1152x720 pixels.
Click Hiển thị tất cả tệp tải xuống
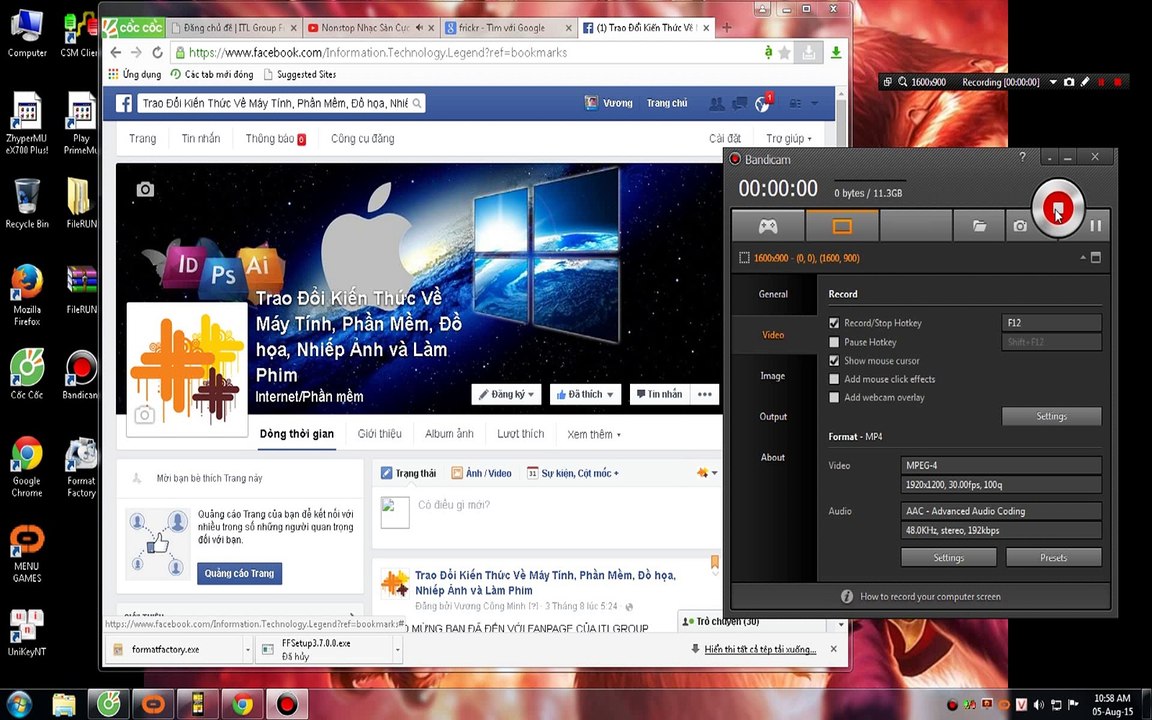(760, 649)
